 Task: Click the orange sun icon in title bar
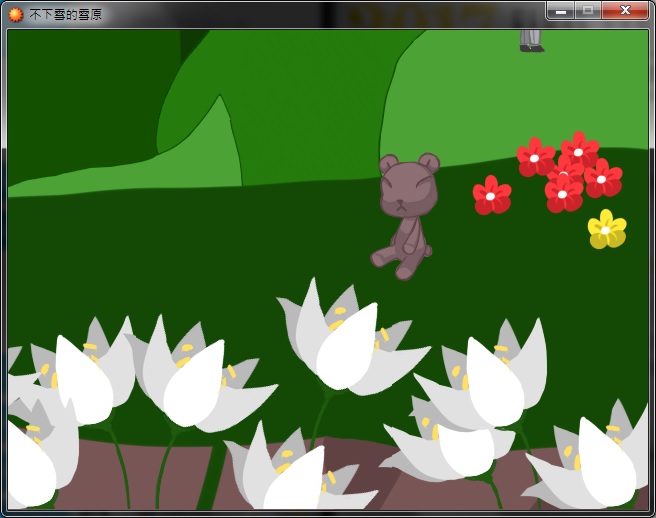[15, 15]
